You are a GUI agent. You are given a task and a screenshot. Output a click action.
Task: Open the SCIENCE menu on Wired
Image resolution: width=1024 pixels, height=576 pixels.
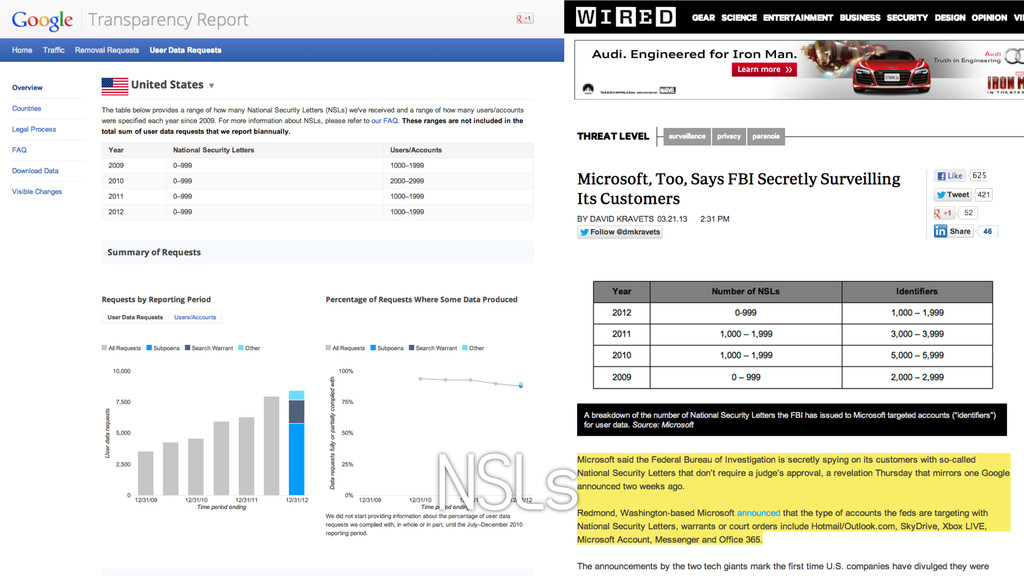[x=739, y=18]
